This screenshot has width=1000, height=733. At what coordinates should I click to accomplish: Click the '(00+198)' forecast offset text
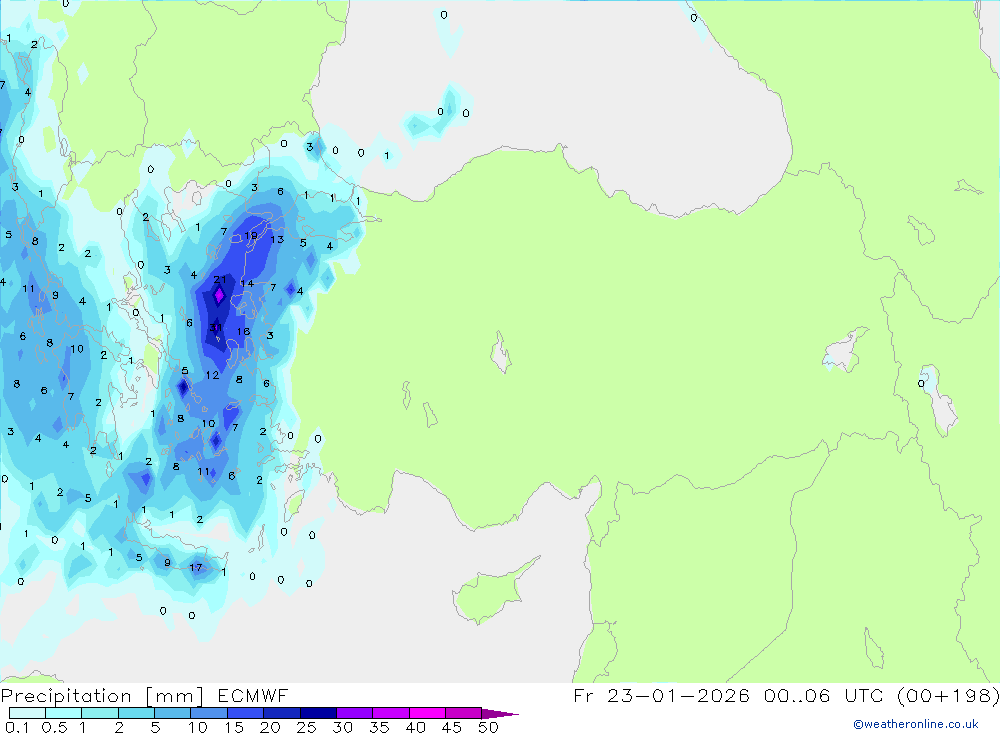click(x=948, y=695)
